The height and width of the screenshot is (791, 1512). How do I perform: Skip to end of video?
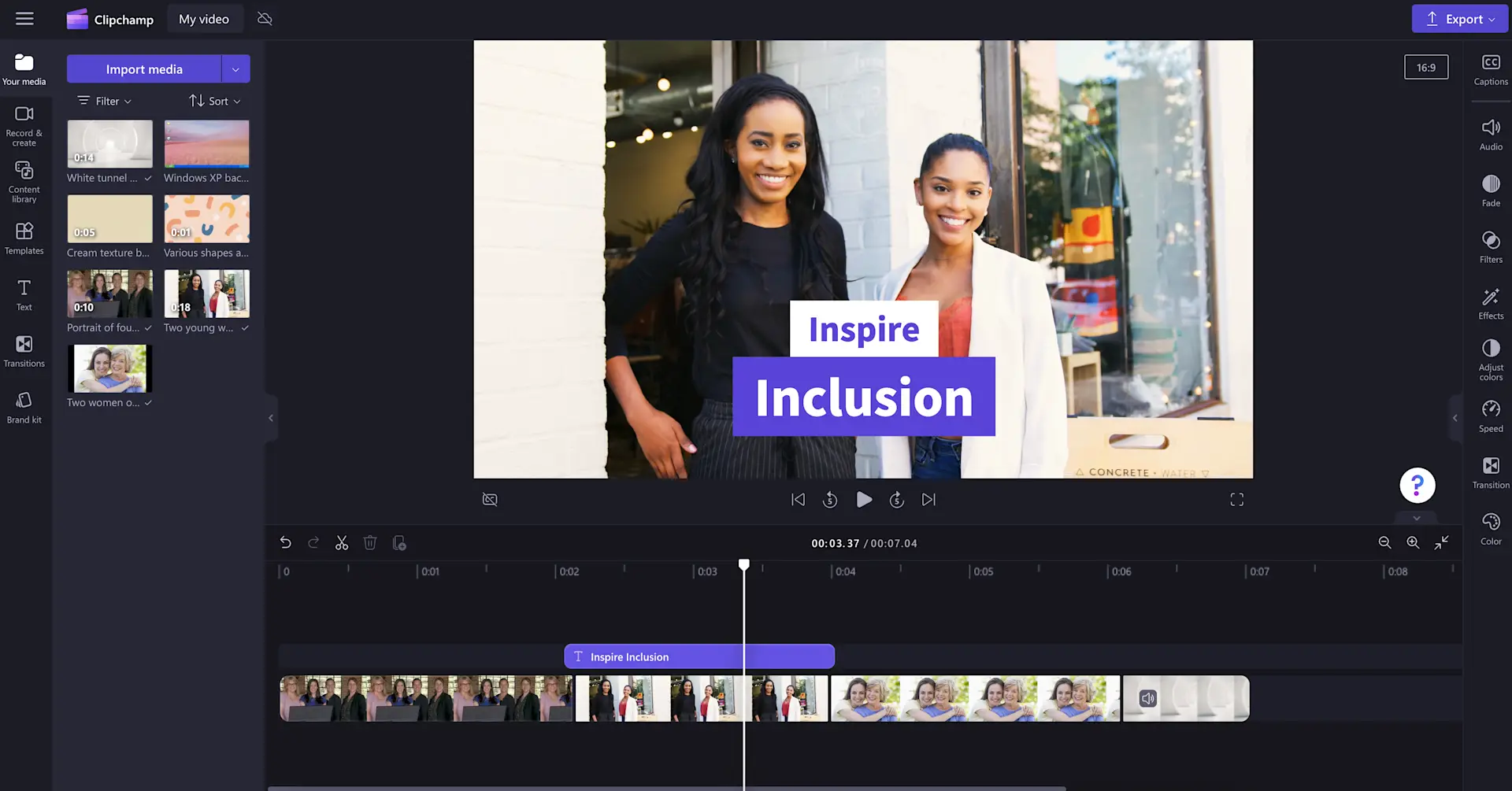(929, 500)
